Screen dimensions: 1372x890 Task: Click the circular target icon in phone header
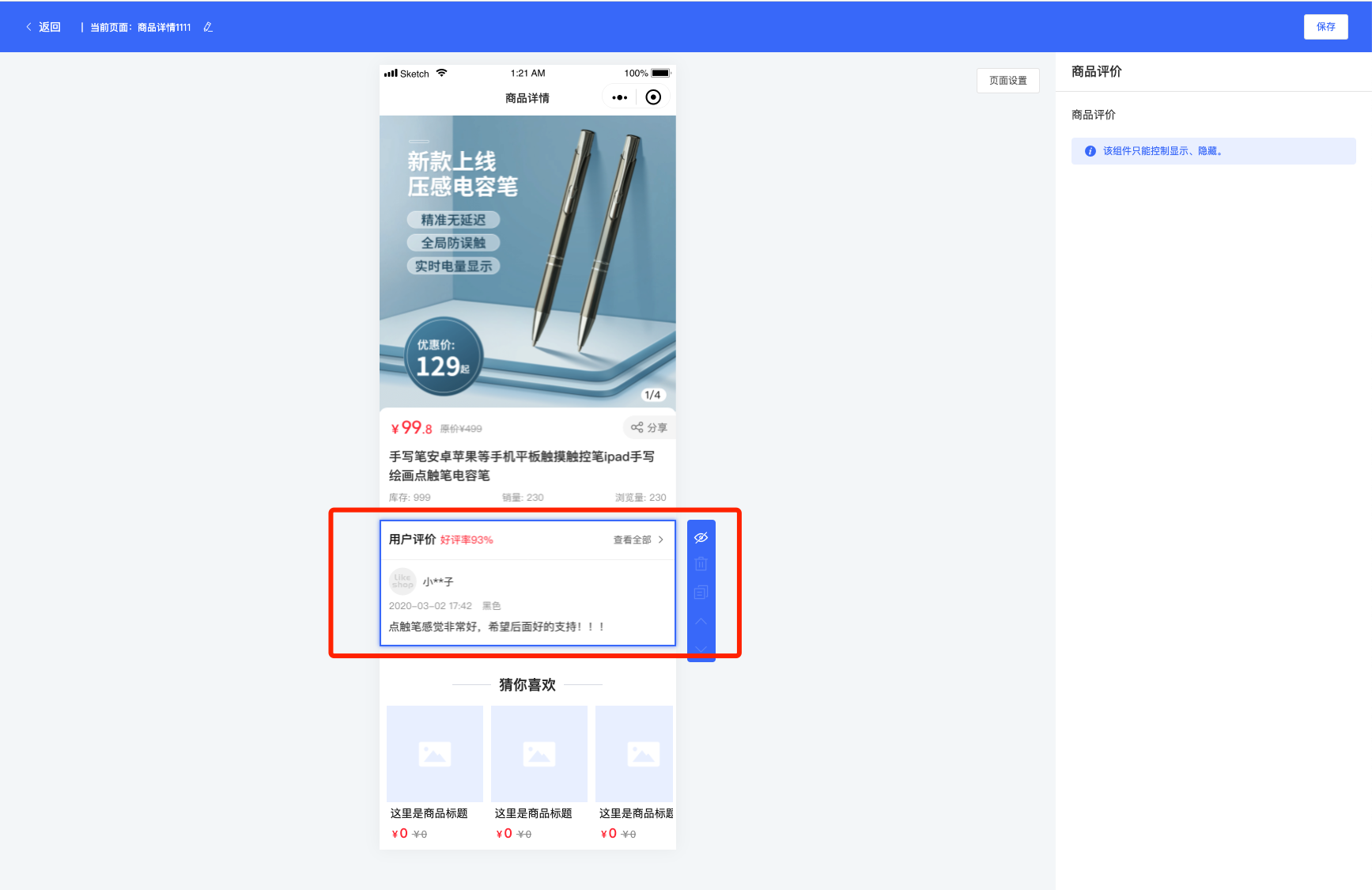(653, 97)
